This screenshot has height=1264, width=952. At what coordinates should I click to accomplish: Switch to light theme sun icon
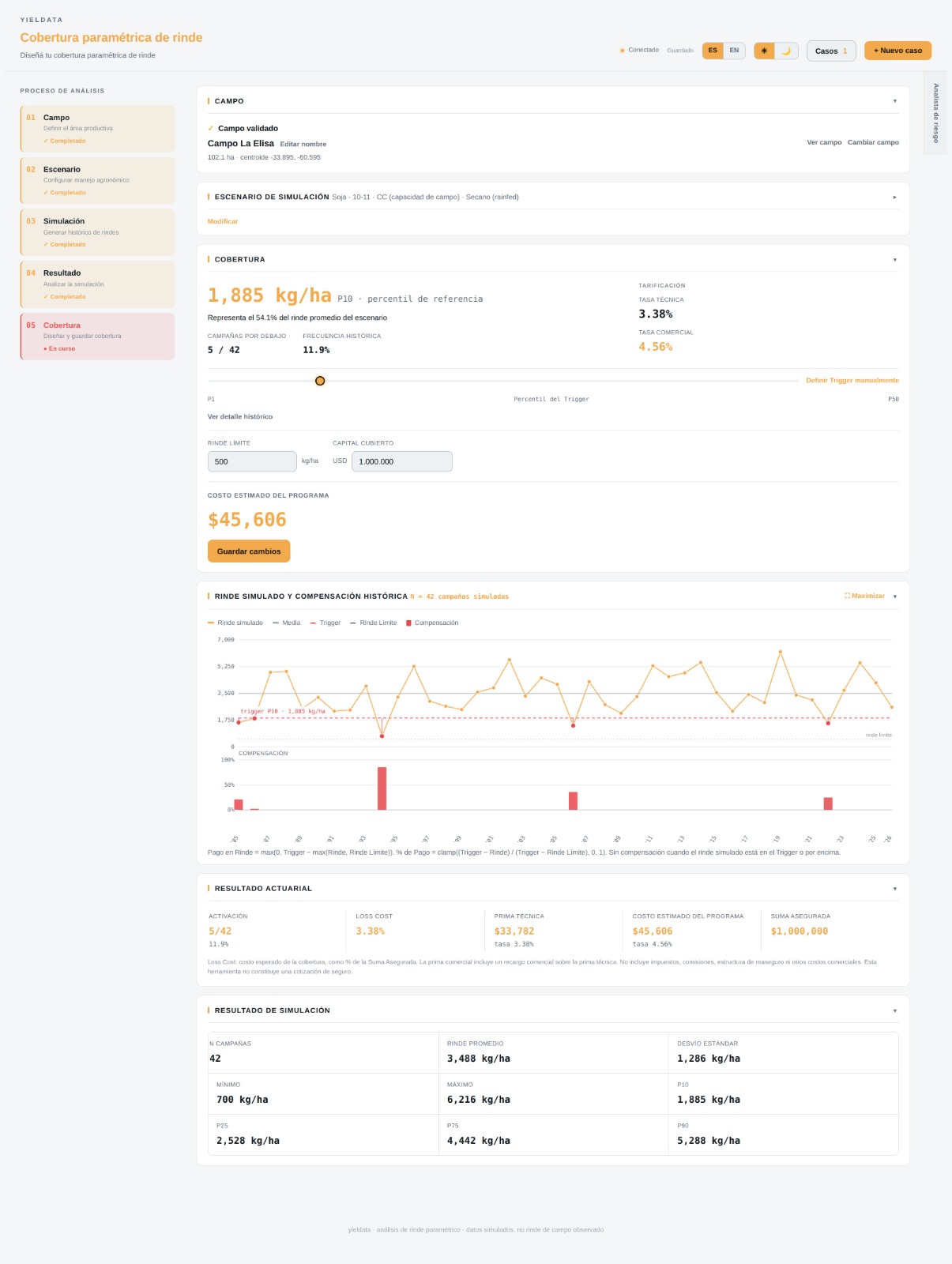point(764,51)
